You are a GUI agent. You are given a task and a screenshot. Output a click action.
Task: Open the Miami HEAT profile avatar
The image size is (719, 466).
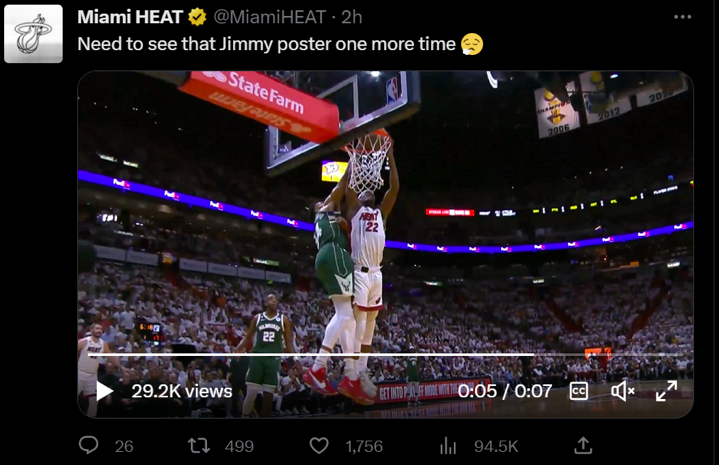(x=33, y=34)
